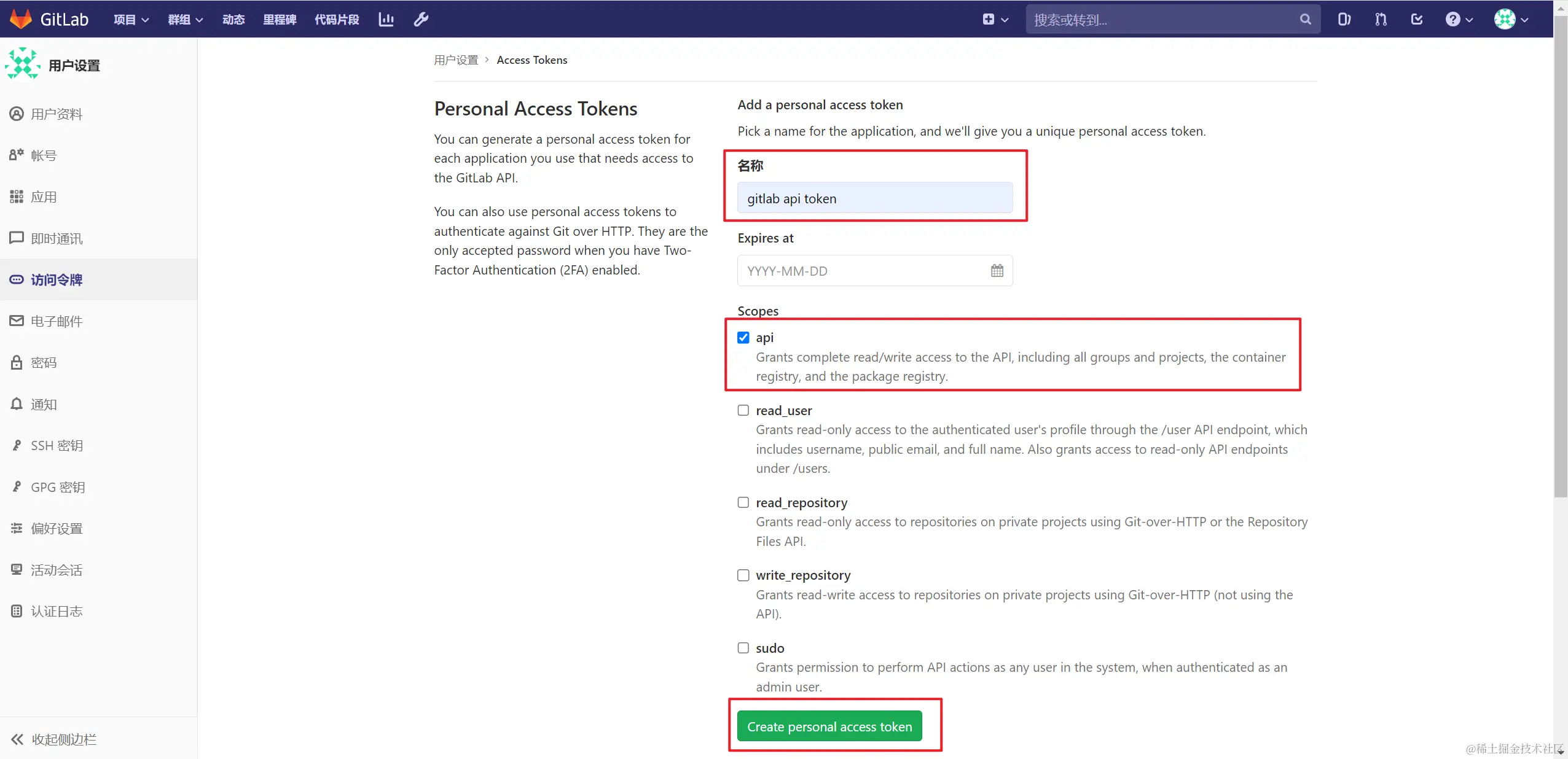Click the GitLab fox logo

tap(21, 19)
